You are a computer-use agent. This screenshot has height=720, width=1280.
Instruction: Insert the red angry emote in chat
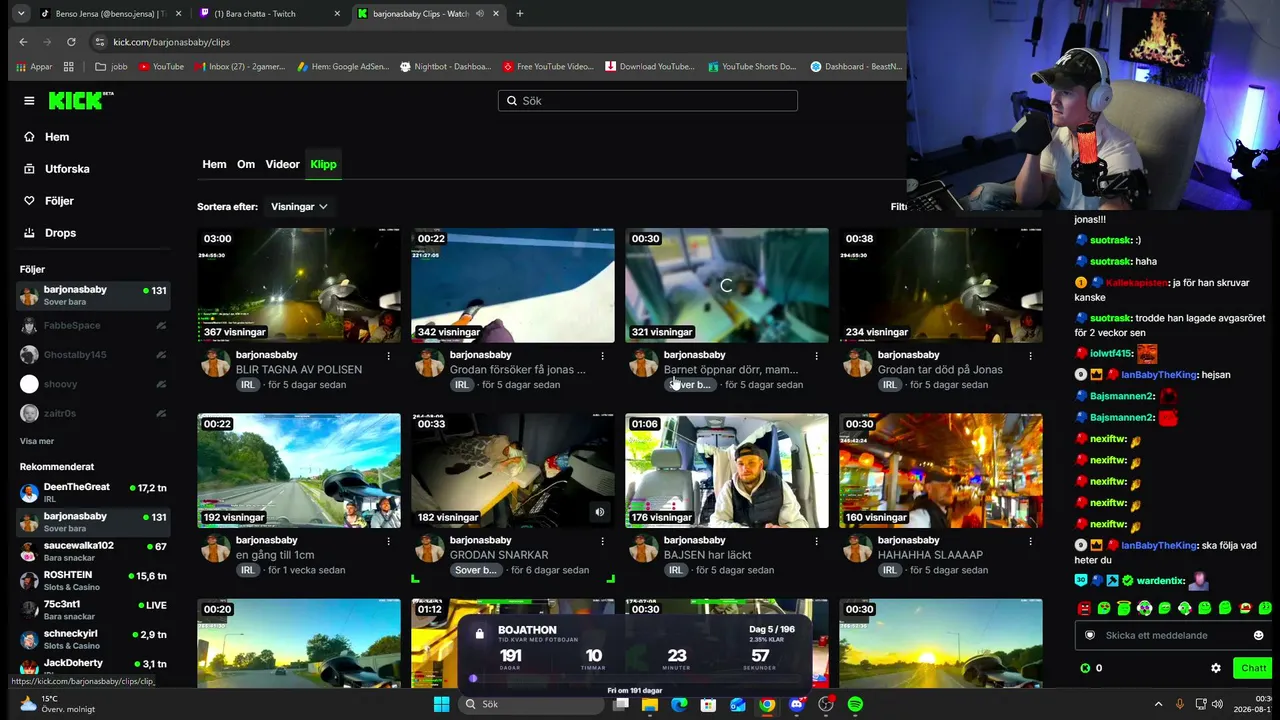coord(1084,608)
